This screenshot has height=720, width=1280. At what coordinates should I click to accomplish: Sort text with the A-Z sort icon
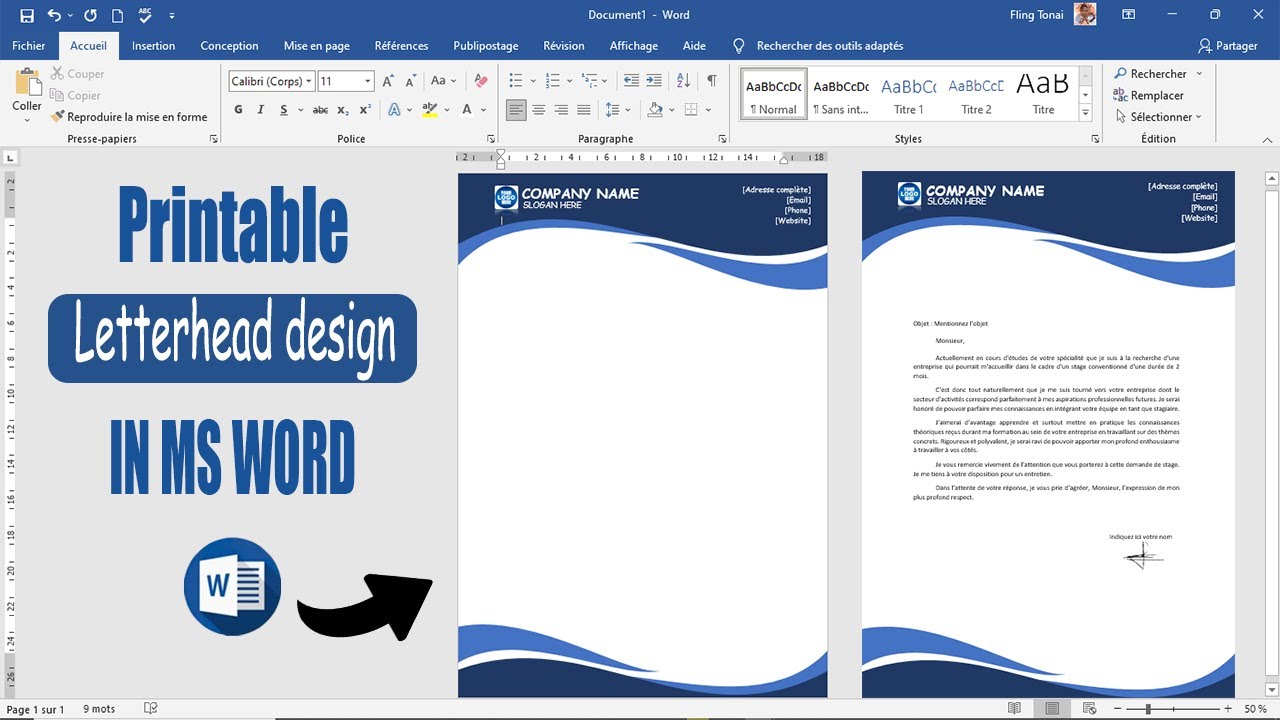pos(683,81)
